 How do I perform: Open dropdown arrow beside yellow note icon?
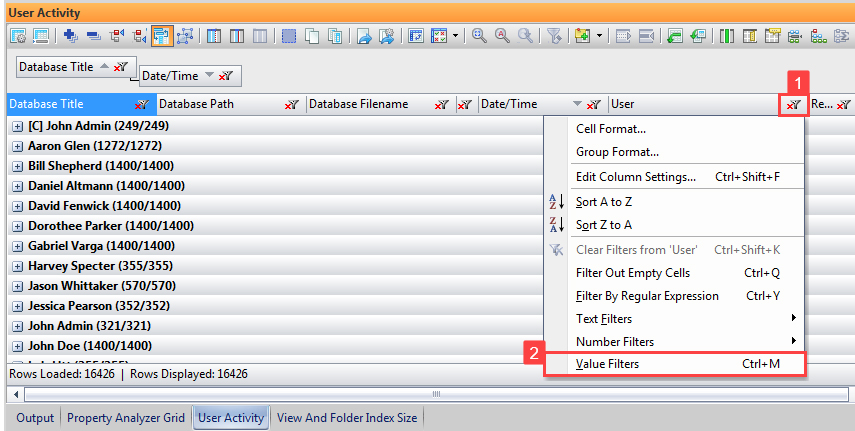(x=599, y=36)
